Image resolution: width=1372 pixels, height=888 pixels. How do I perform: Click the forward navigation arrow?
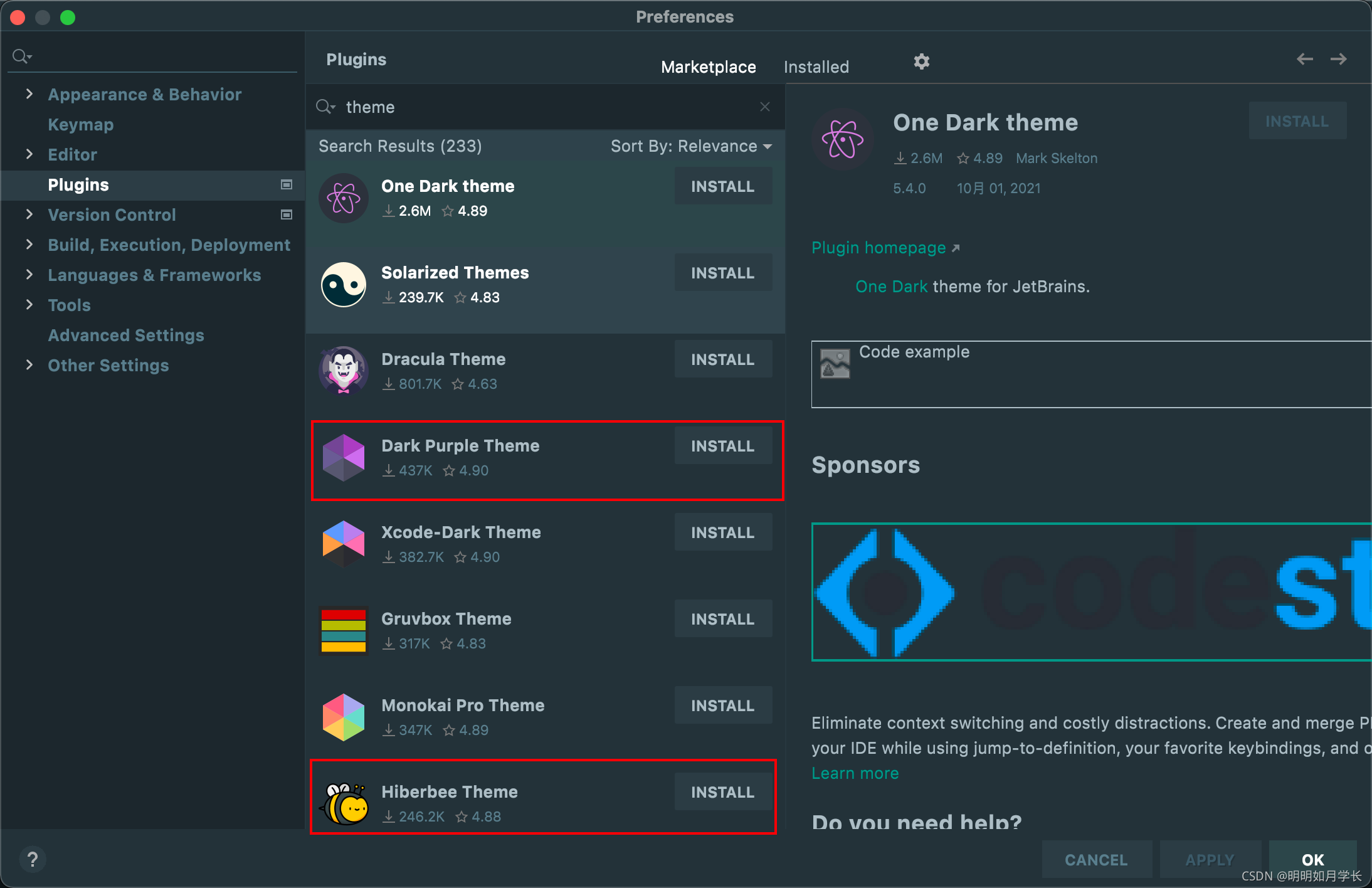1338,59
